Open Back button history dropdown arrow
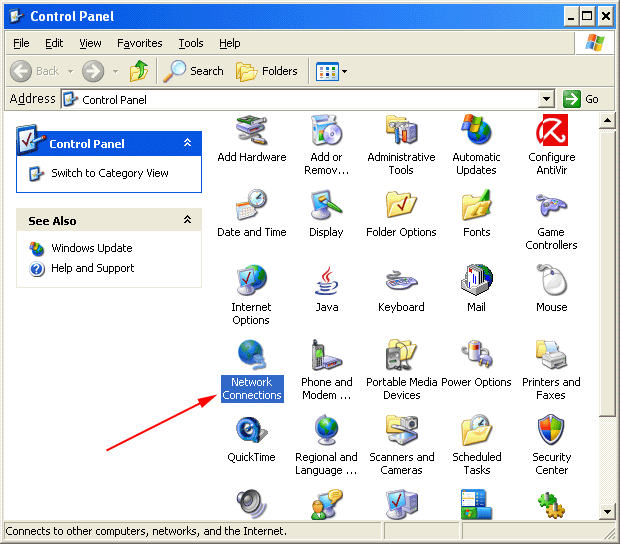 [x=70, y=72]
